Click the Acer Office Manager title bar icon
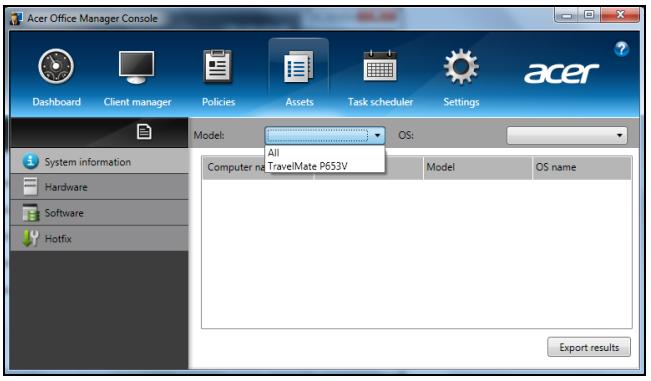Image resolution: width=651 pixels, height=381 pixels. [x=16, y=18]
